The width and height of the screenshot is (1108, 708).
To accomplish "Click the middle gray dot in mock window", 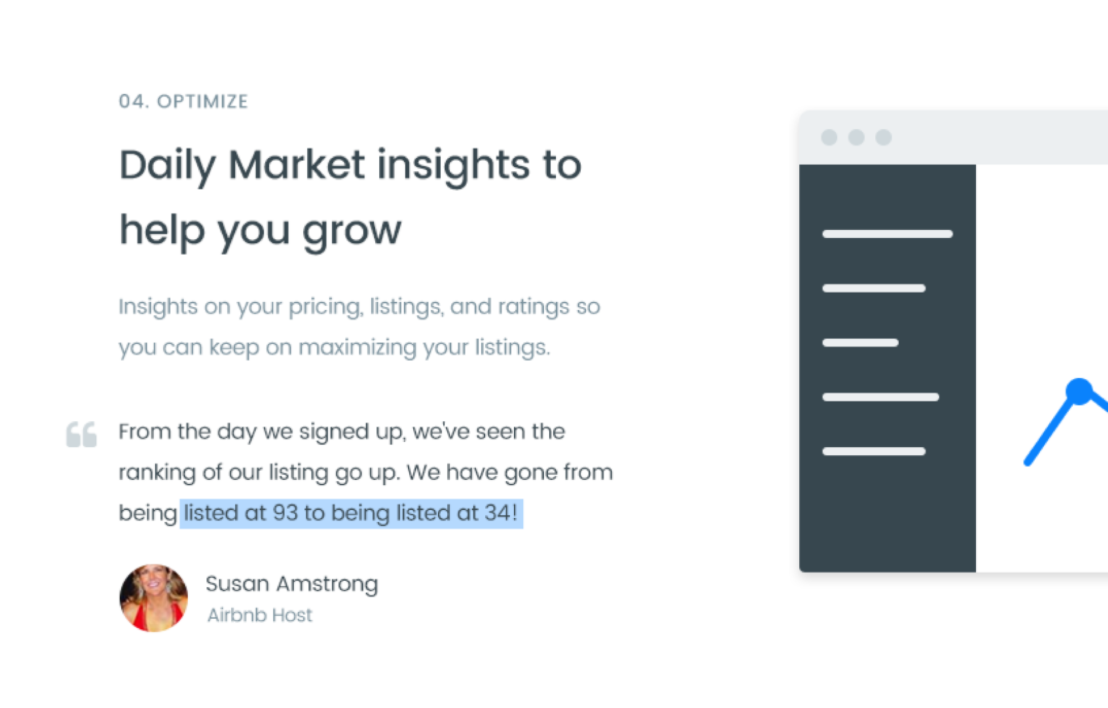I will pyautogui.click(x=856, y=138).
